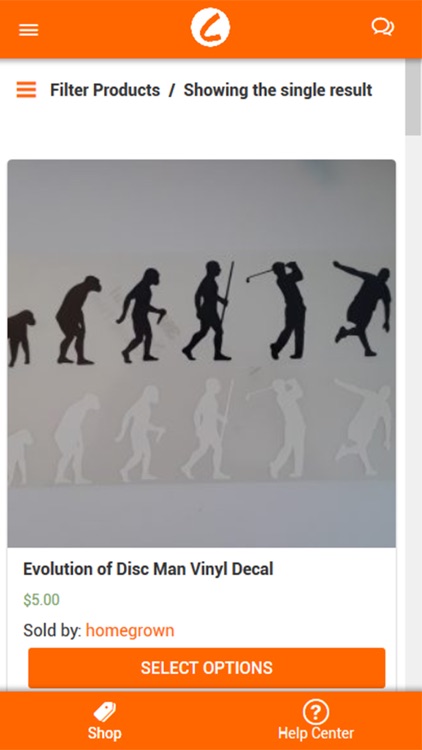
Task: Open the Help Center tab label
Action: point(316,733)
